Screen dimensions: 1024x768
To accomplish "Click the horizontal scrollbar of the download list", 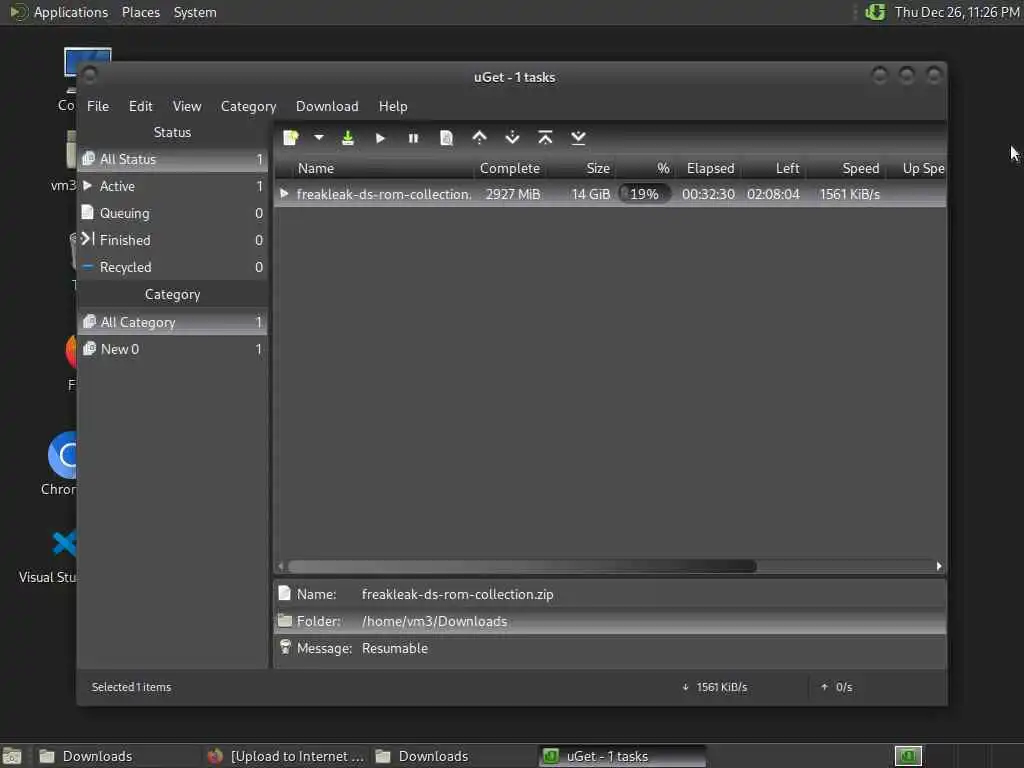I will 522,566.
